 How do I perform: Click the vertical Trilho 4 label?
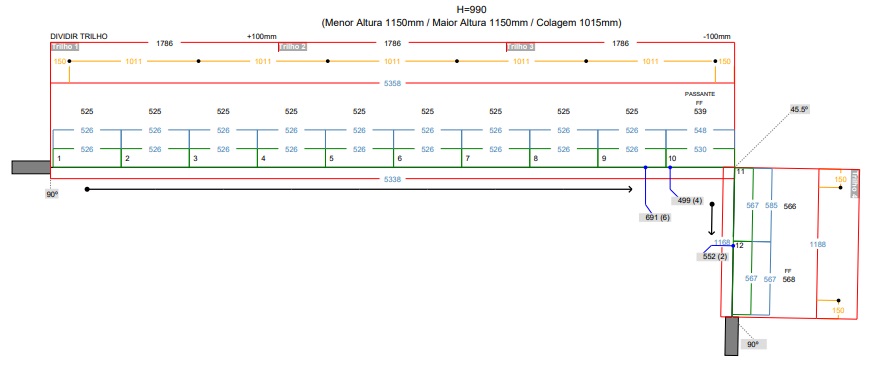pyautogui.click(x=854, y=184)
